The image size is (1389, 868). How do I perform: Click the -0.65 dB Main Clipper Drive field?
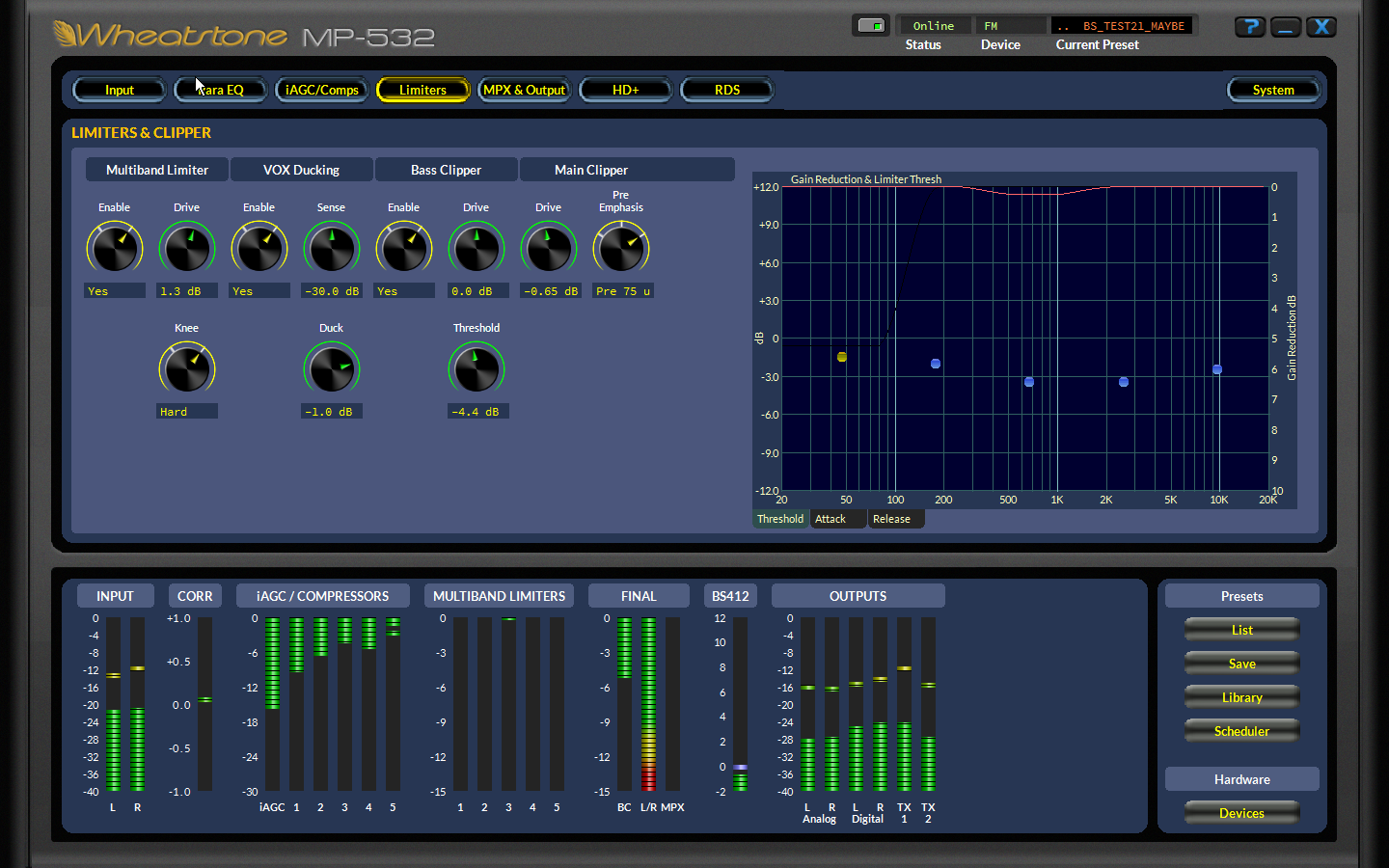click(x=551, y=290)
